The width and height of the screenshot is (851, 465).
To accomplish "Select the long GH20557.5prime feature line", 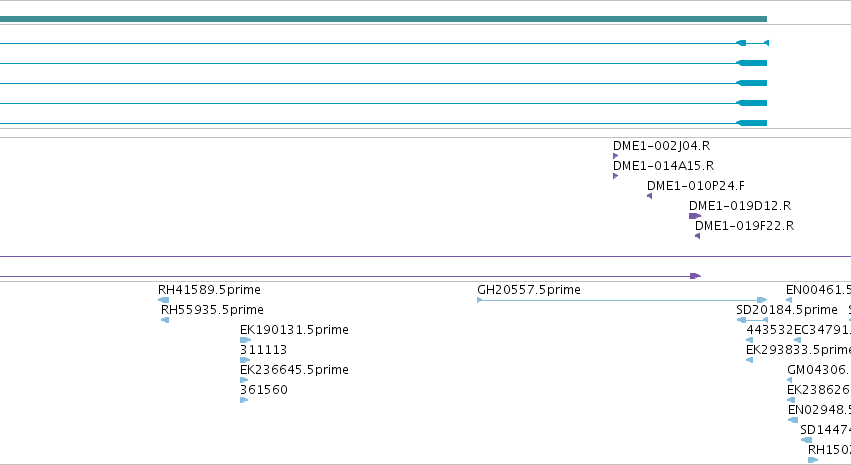I will pyautogui.click(x=622, y=300).
